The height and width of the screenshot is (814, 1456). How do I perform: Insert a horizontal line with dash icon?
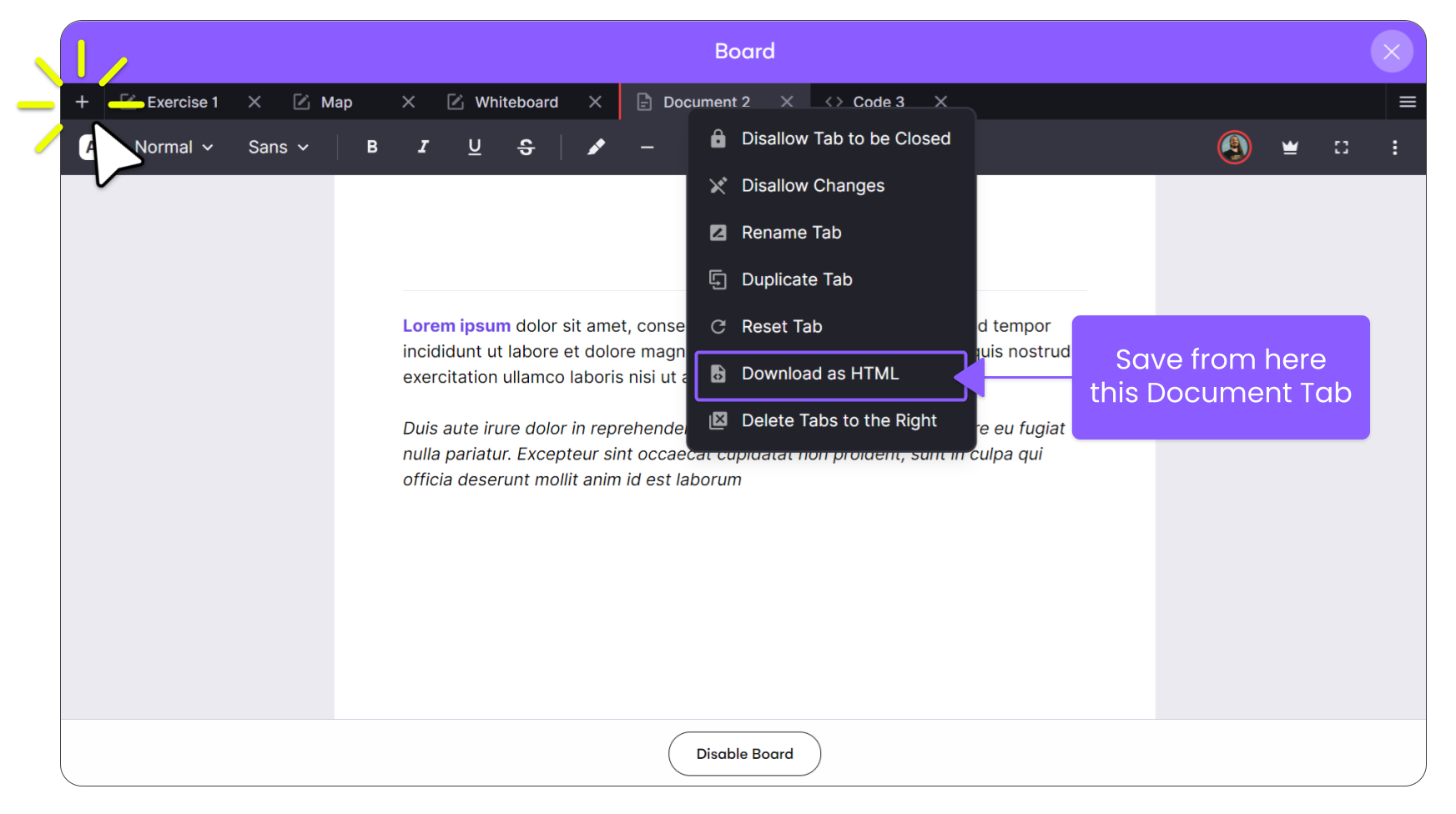click(x=647, y=147)
